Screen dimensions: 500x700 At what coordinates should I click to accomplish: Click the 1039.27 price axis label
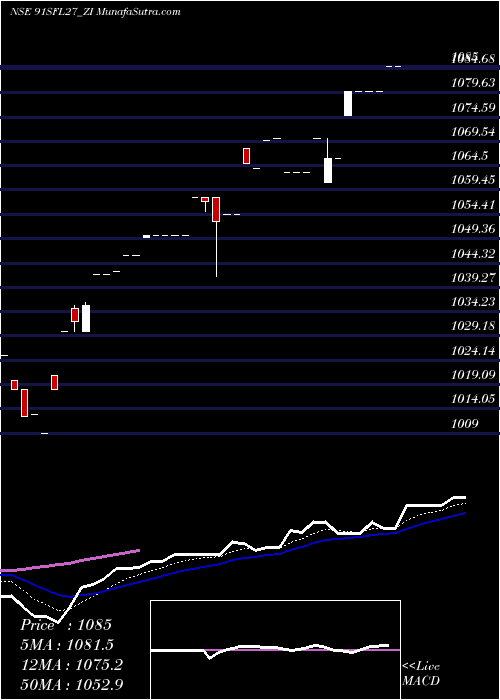[473, 278]
